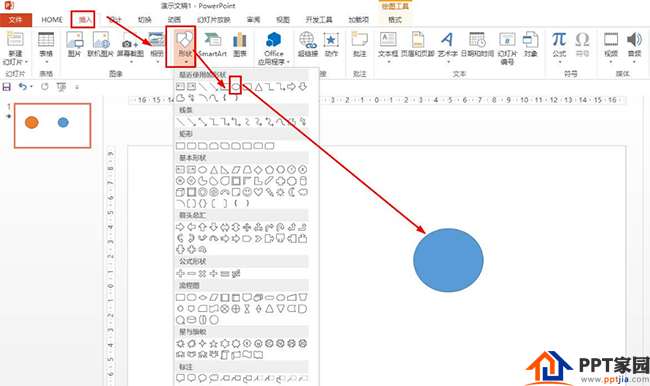Click the Omega symbol (符号) icon

pyautogui.click(x=582, y=39)
